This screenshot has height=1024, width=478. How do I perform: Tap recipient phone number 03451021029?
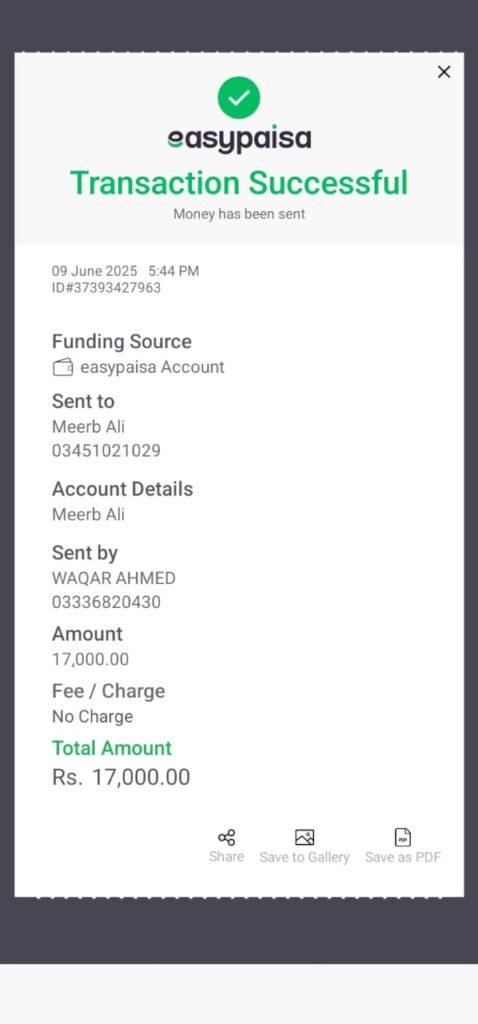[106, 451]
